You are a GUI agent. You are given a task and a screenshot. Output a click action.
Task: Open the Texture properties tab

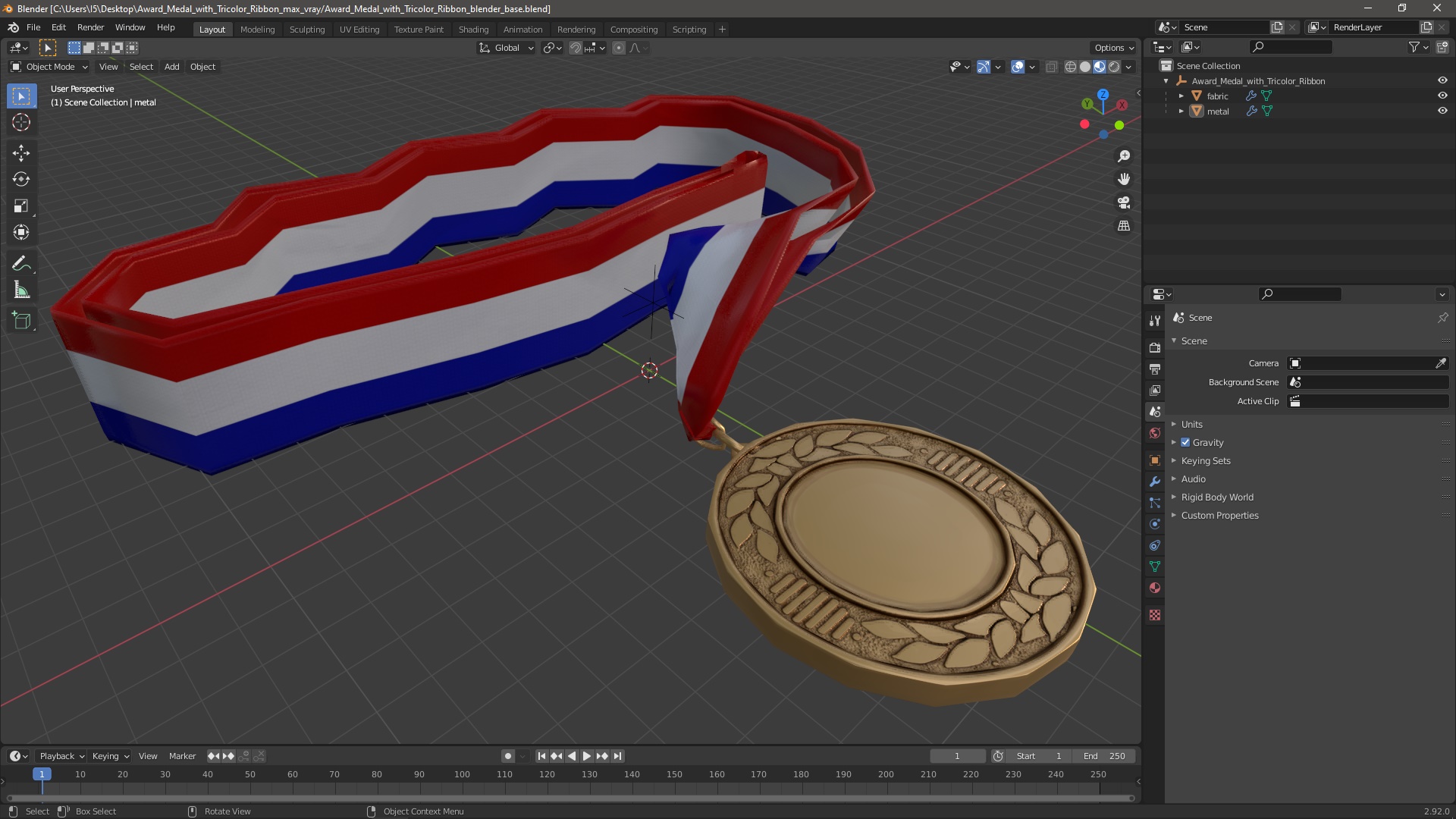coord(1154,615)
